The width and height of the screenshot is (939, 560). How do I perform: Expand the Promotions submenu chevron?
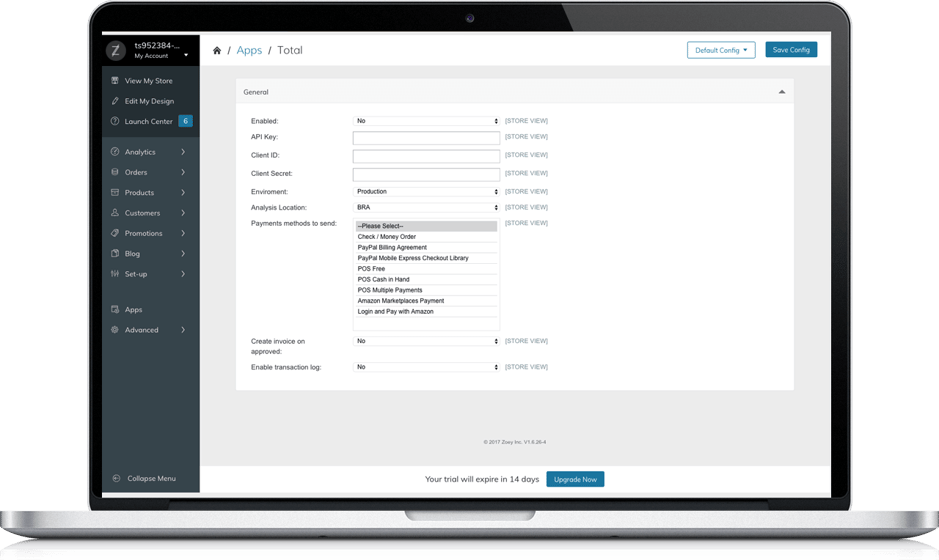click(x=183, y=233)
